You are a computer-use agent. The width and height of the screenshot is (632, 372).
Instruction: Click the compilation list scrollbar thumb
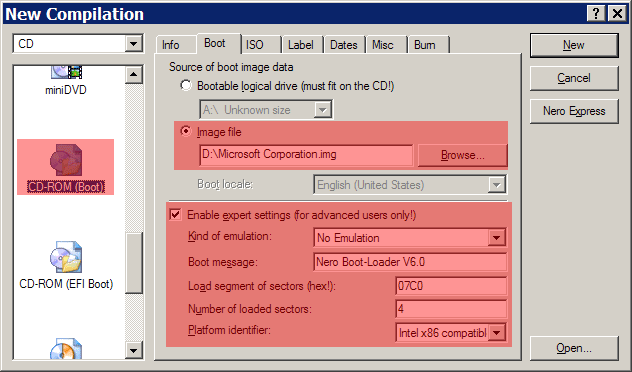[133, 263]
